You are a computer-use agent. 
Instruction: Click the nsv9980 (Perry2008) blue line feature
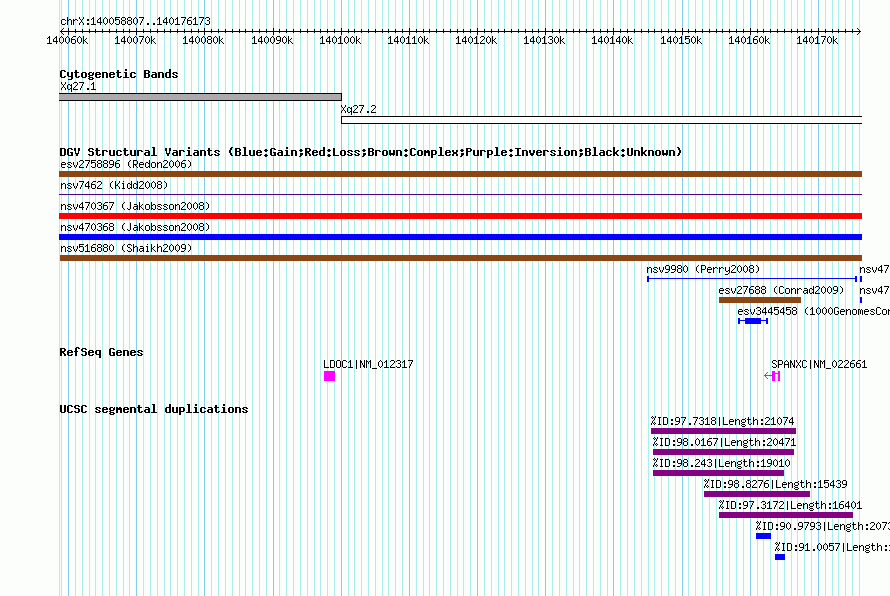[x=752, y=279]
